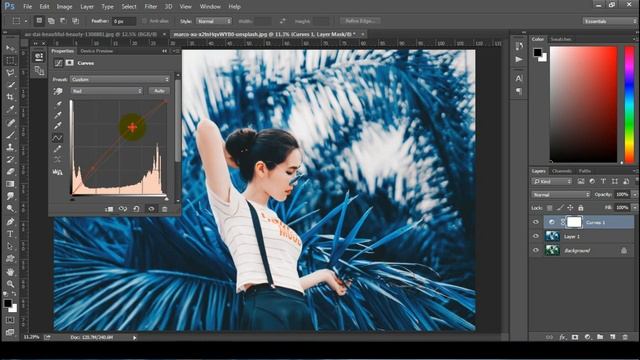Open the Essentials workspace dropdown

tap(609, 21)
